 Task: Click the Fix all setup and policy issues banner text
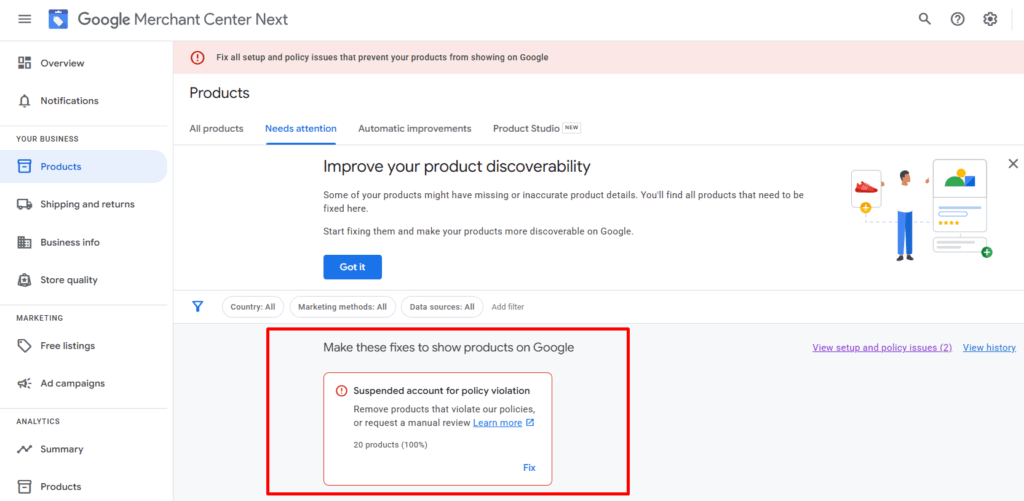point(382,57)
